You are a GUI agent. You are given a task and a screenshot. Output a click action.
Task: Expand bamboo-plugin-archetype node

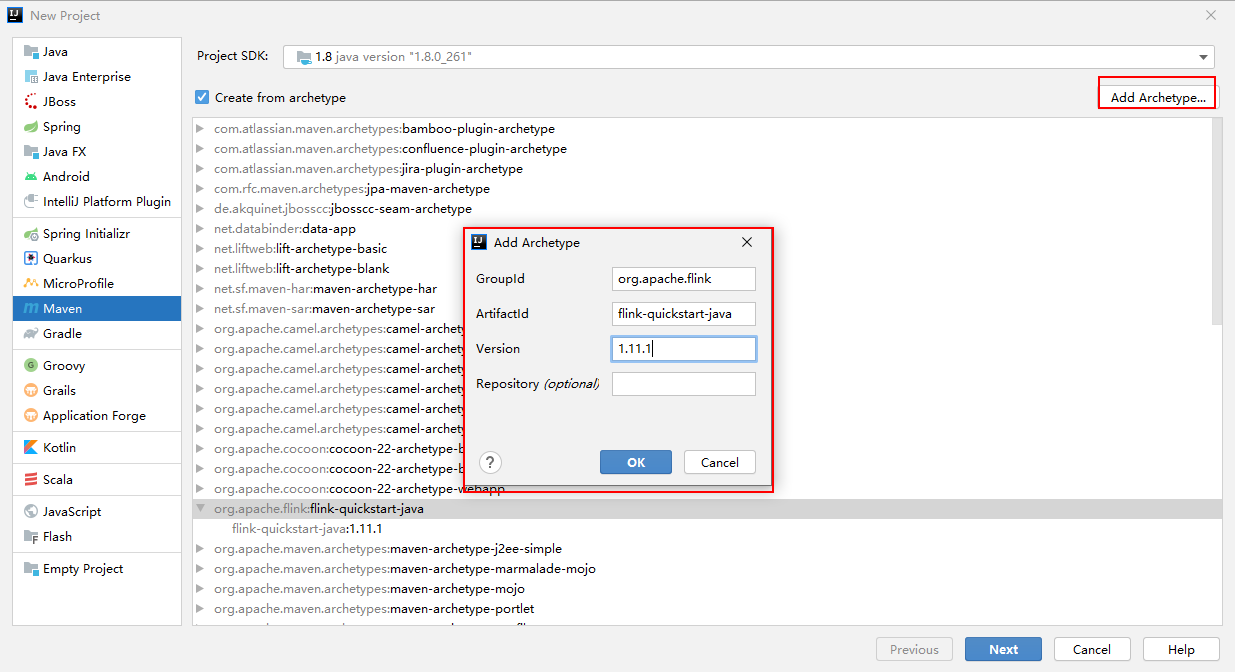point(201,129)
